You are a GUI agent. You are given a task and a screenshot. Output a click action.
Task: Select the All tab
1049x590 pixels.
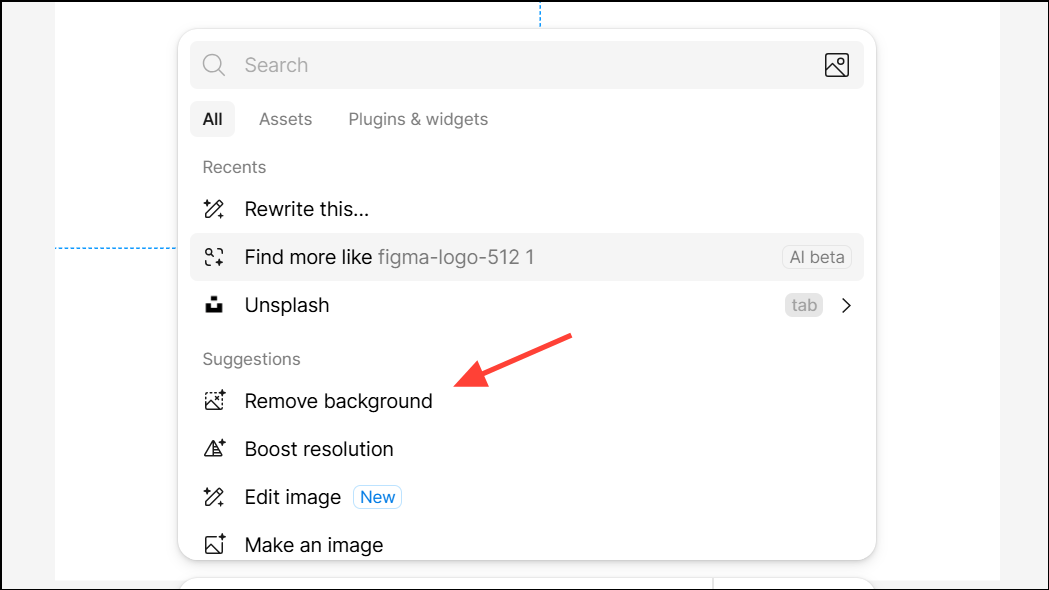(212, 119)
